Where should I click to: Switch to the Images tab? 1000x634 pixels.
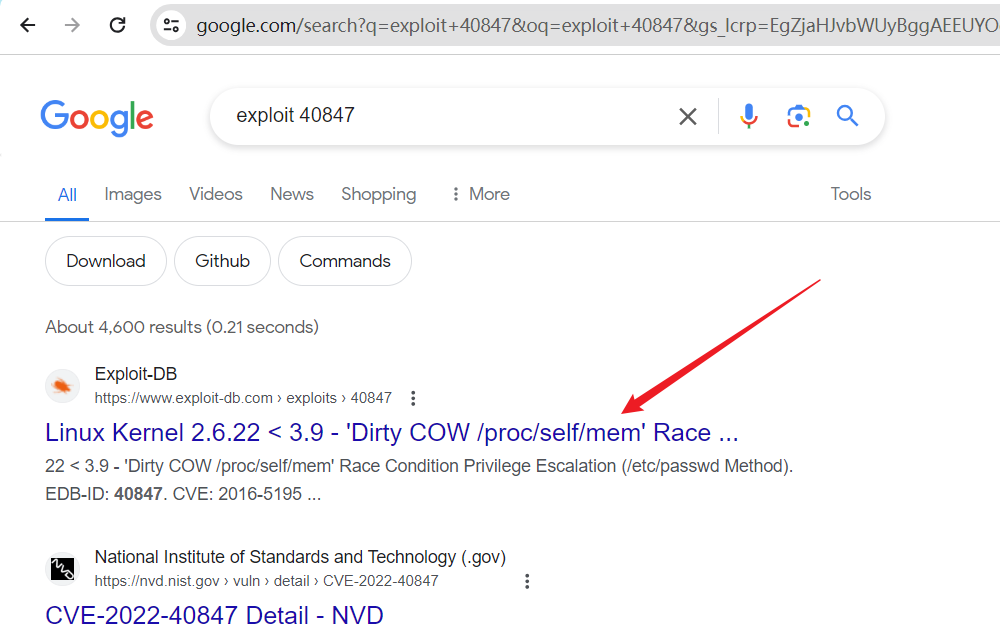133,194
